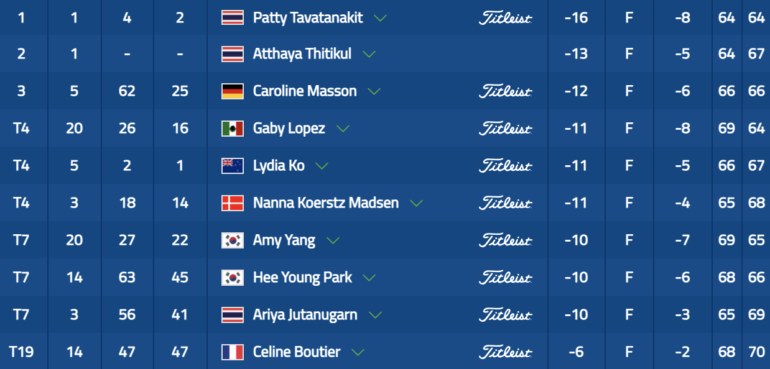The width and height of the screenshot is (770, 369).
Task: Open Hee Young Park player link
Action: coord(302,278)
